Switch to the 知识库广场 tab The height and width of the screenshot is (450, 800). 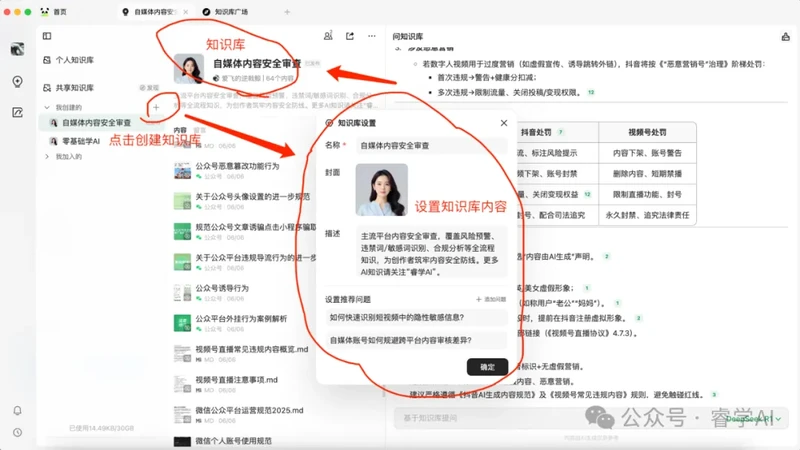click(225, 12)
